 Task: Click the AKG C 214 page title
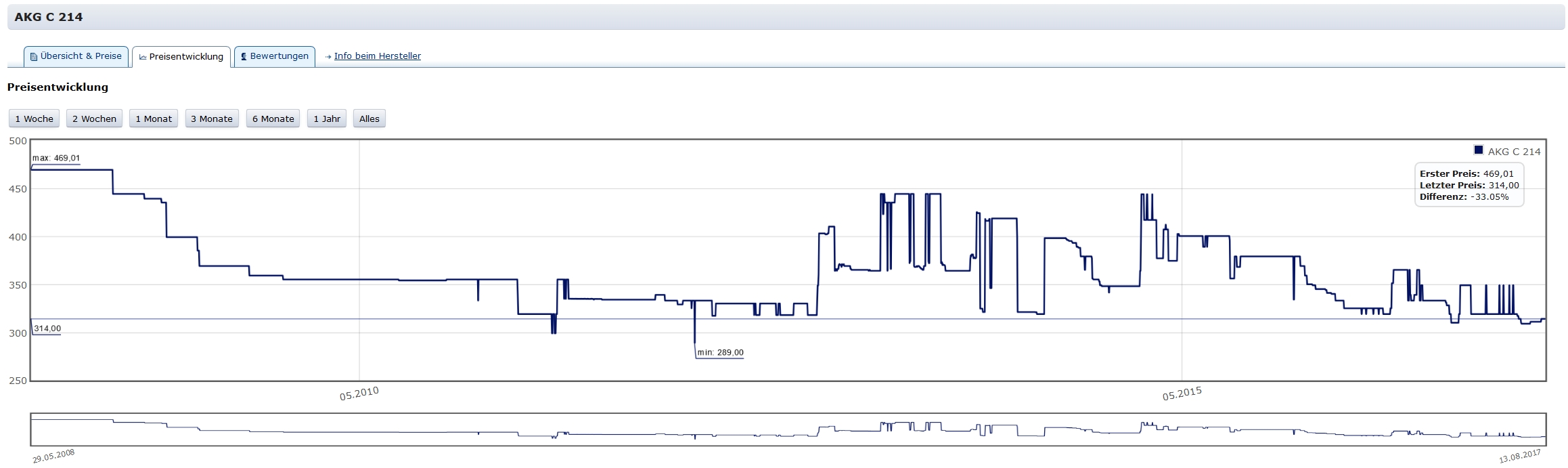pyautogui.click(x=49, y=17)
